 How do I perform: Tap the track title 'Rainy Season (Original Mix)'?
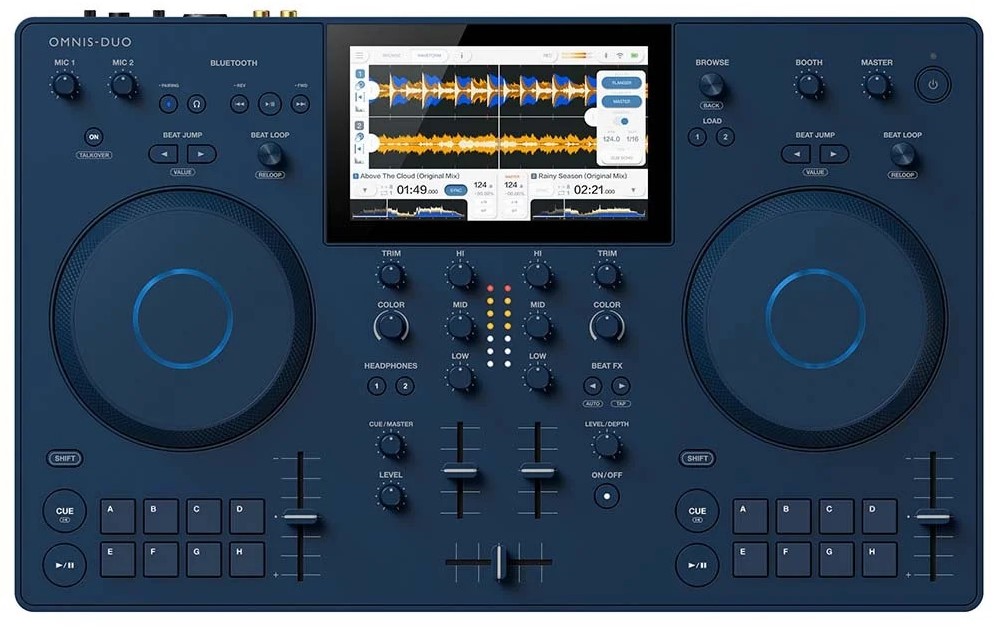click(x=583, y=176)
